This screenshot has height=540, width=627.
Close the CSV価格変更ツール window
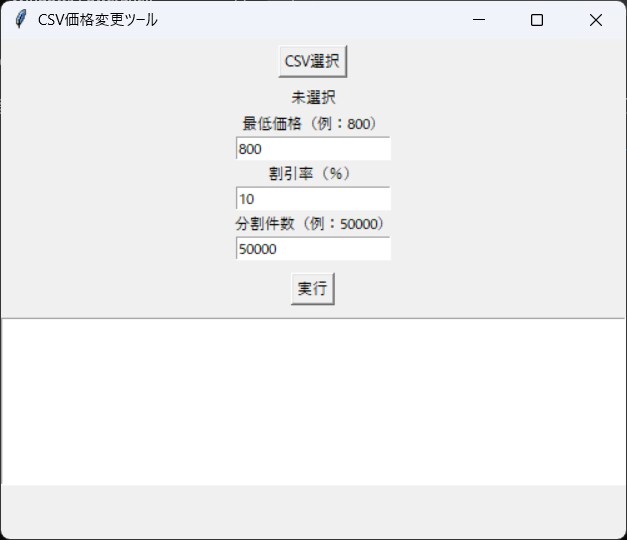[596, 20]
